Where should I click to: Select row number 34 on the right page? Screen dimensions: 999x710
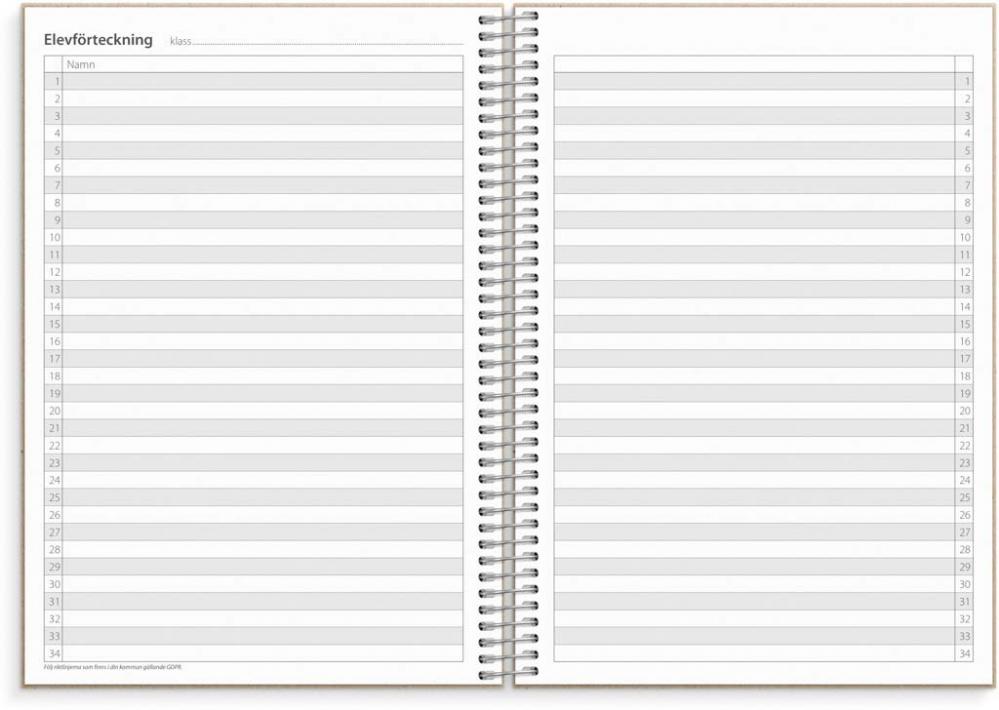tap(965, 653)
